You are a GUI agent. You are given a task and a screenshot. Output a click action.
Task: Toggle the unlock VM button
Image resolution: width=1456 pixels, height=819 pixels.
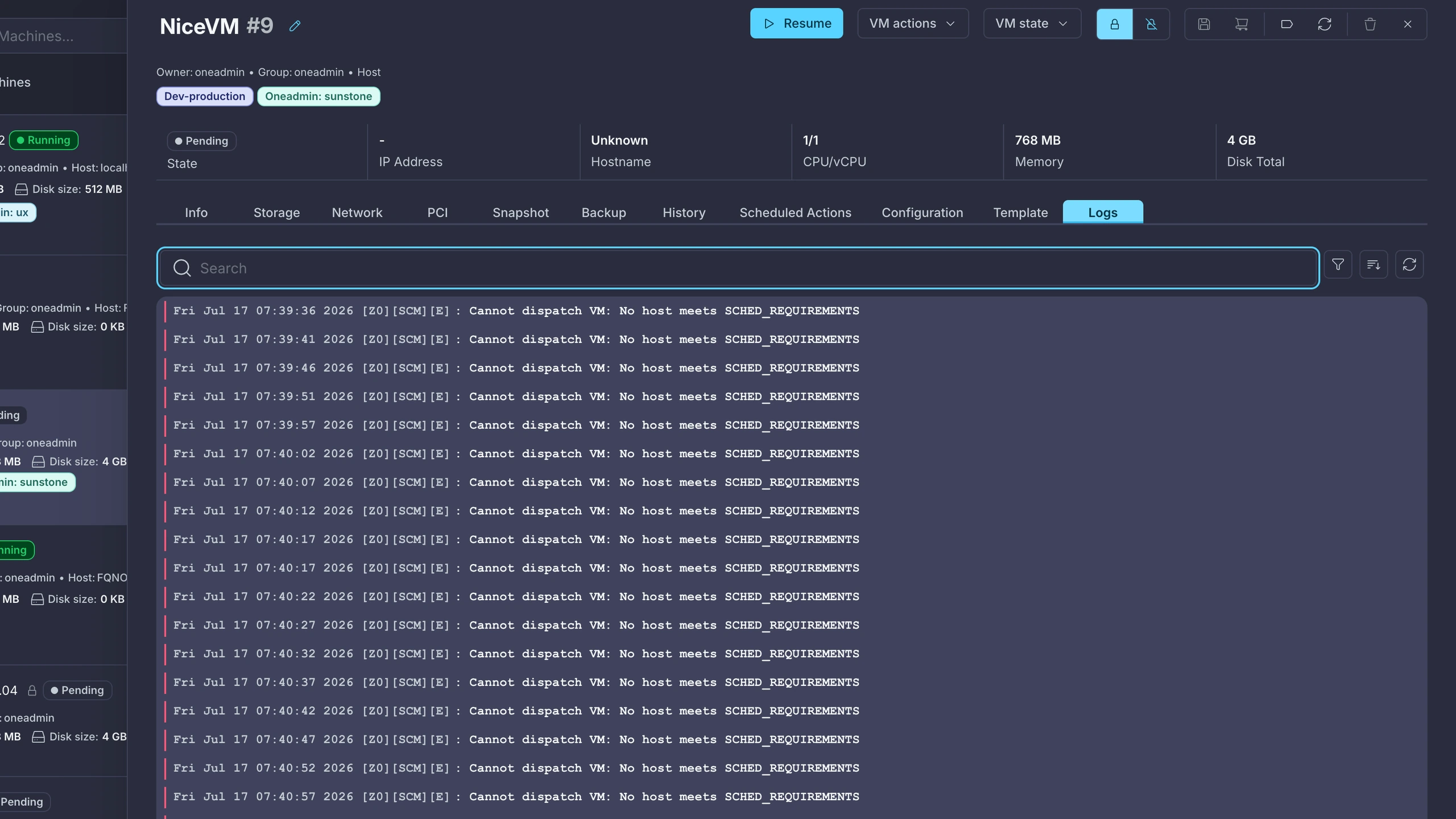pos(1151,24)
